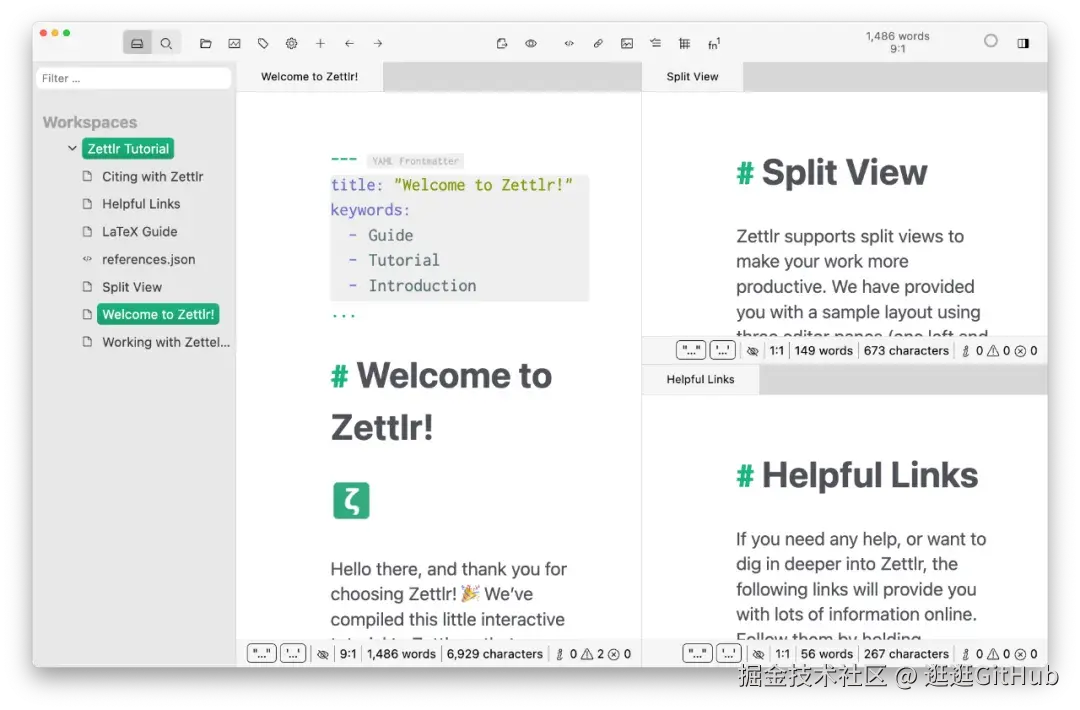Open preferences gear icon
The image size is (1080, 710).
pos(291,43)
